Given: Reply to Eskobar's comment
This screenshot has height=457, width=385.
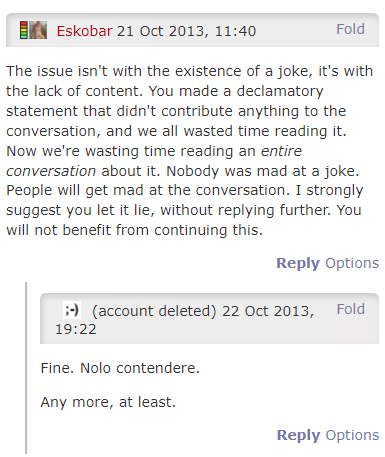Looking at the screenshot, I should [298, 263].
